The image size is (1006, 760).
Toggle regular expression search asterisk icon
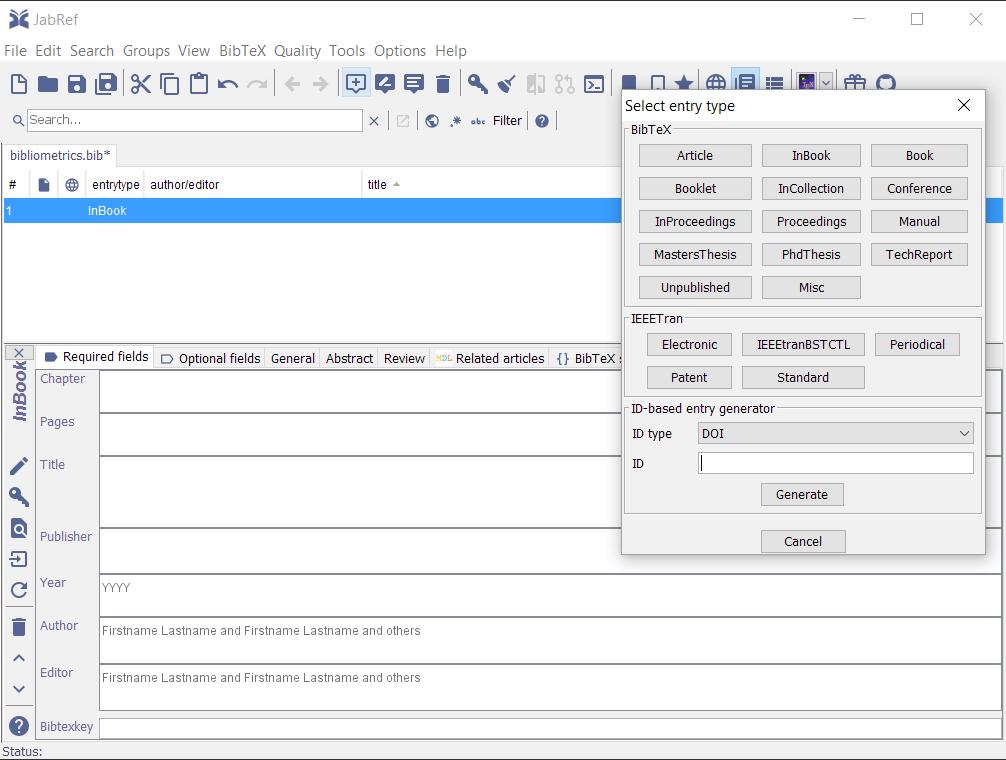click(456, 121)
